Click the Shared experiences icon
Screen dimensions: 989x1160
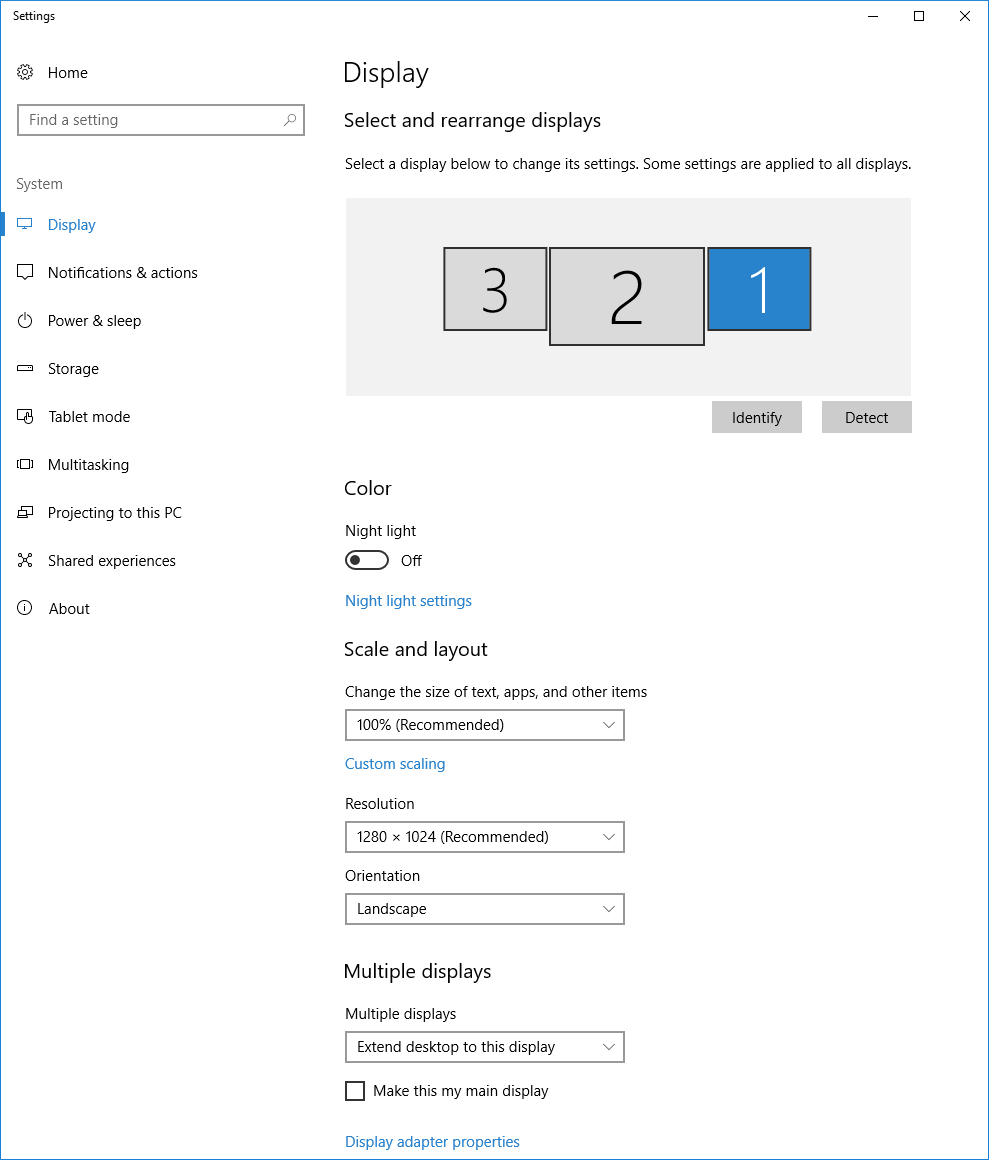pos(25,561)
